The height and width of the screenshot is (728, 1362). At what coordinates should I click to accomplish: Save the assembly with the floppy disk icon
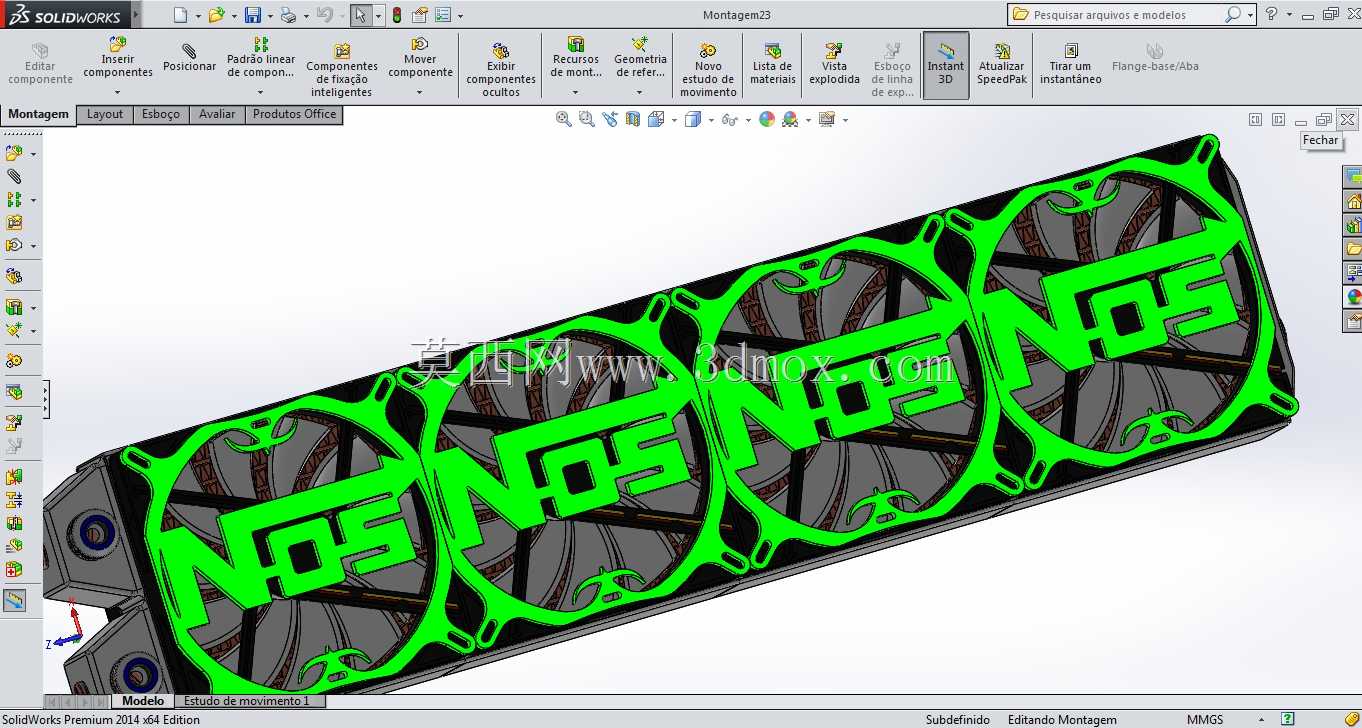(253, 15)
